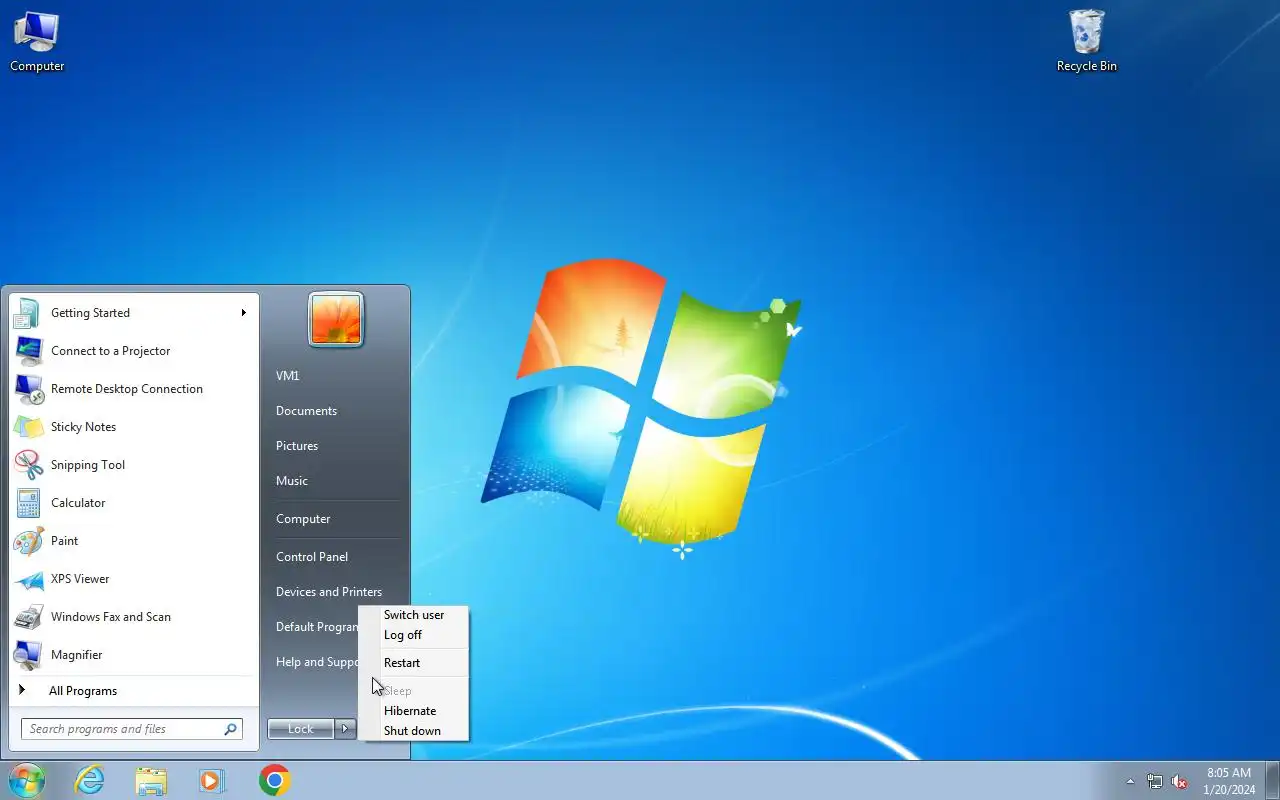Choose Shut down from the power menu
1280x800 pixels.
coord(414,731)
